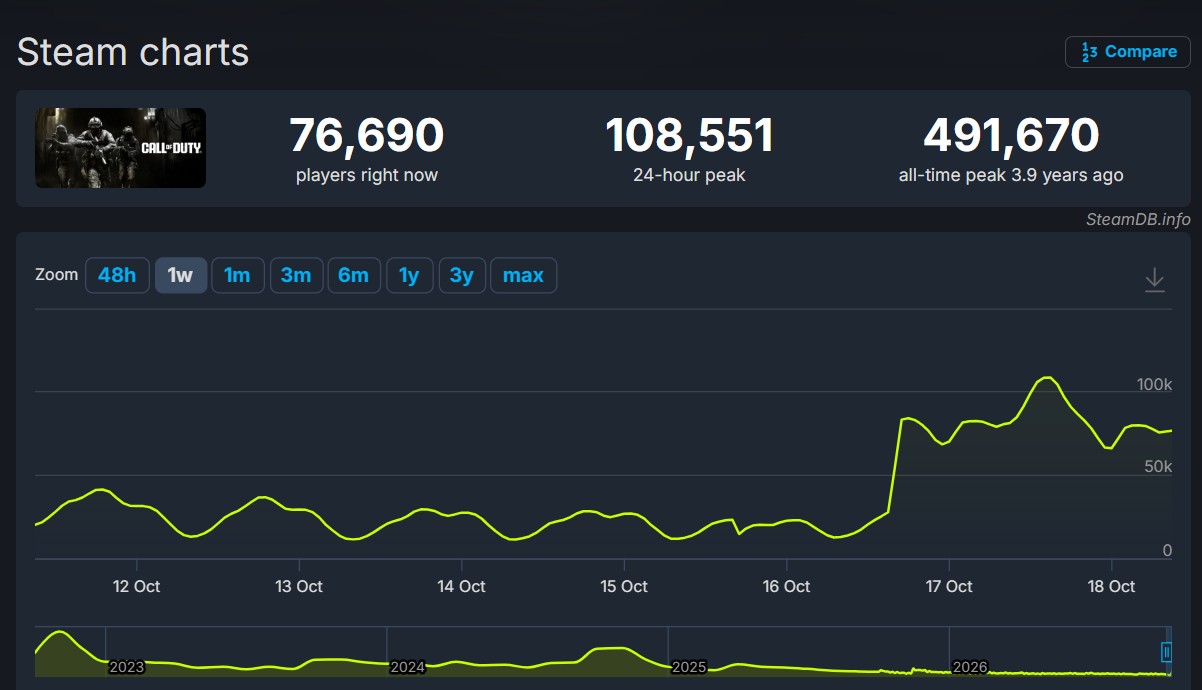Image resolution: width=1202 pixels, height=690 pixels.
Task: Click the Call of Duty game thumbnail
Action: pyautogui.click(x=121, y=148)
